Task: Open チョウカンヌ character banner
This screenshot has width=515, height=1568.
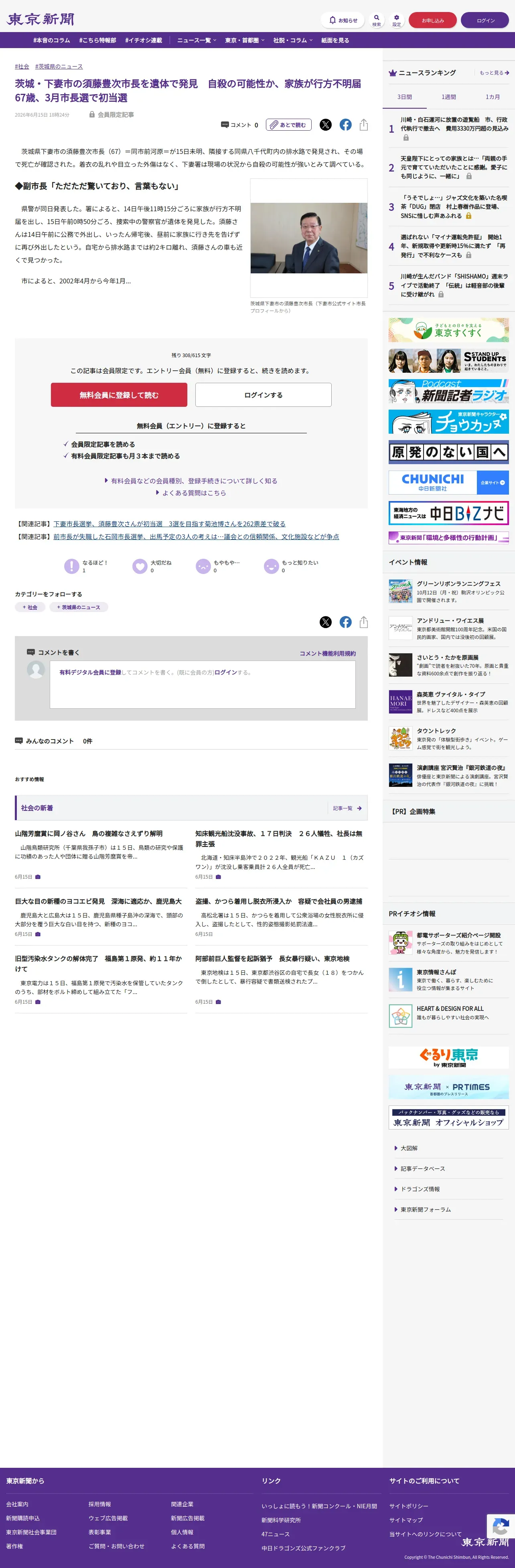Action: click(448, 422)
